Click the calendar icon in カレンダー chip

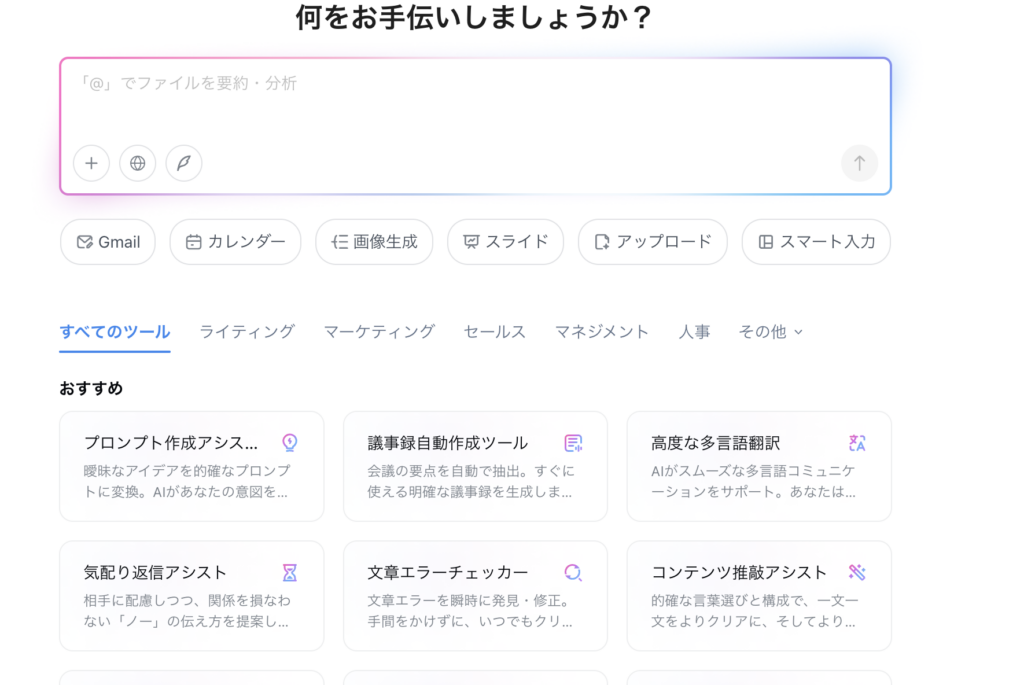(x=193, y=242)
